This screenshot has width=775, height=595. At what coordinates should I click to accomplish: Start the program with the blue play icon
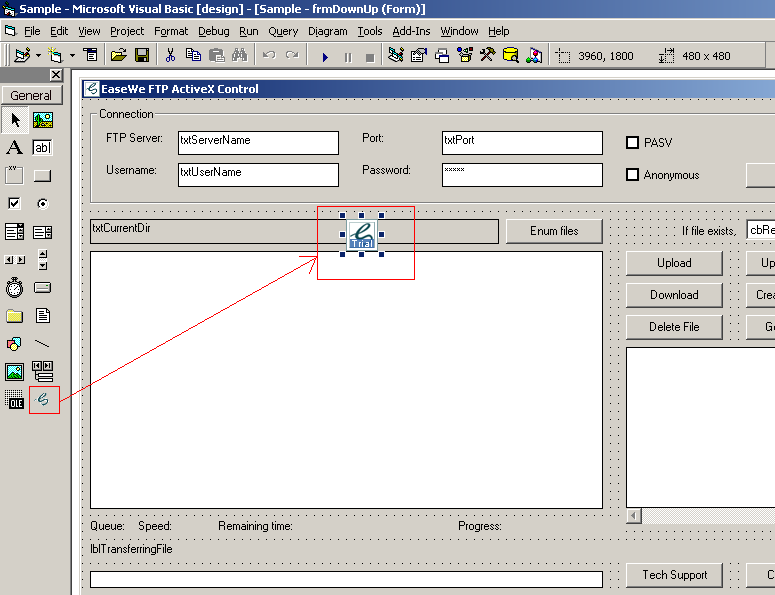pyautogui.click(x=325, y=57)
